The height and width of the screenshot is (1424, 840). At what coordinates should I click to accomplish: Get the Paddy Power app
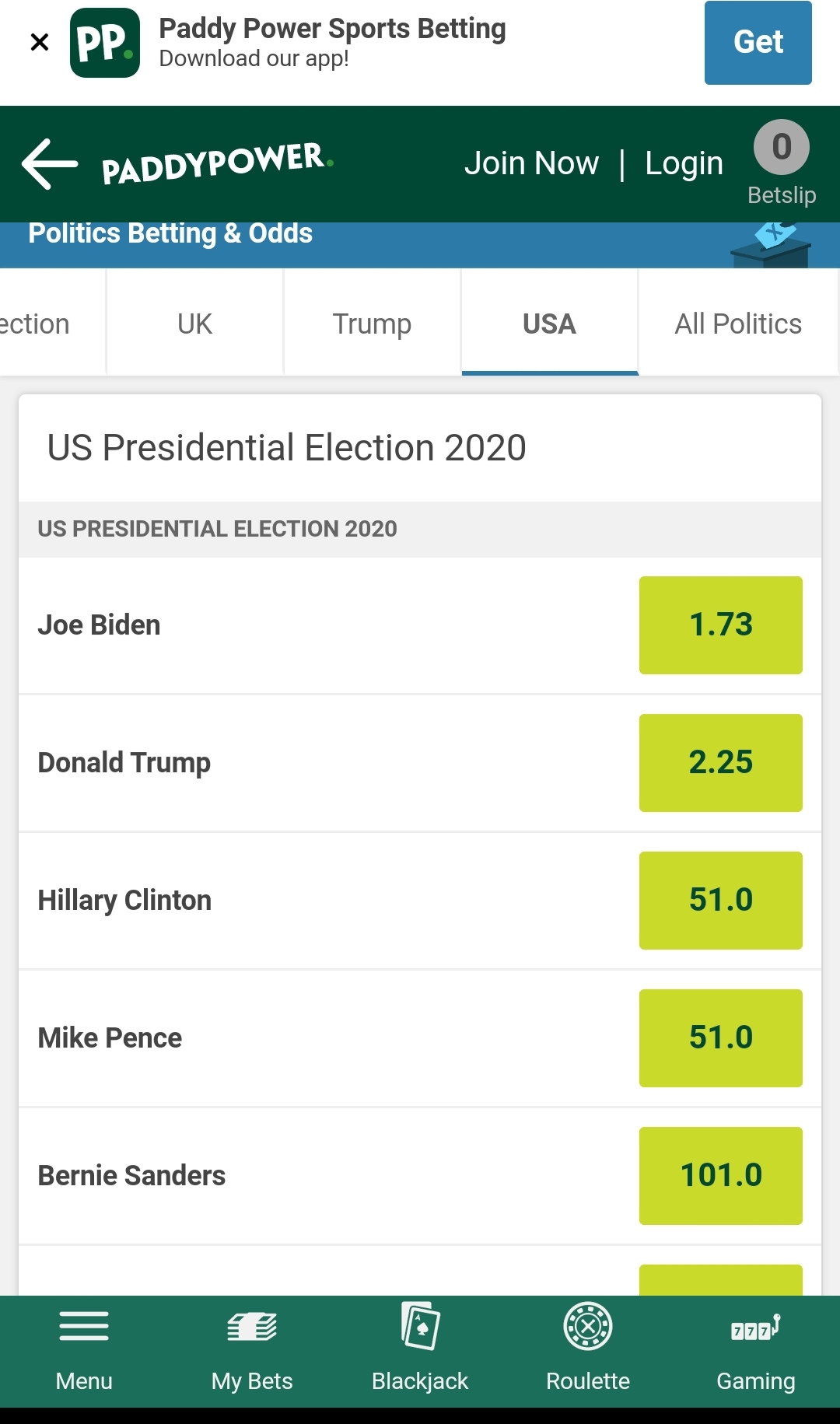[758, 43]
